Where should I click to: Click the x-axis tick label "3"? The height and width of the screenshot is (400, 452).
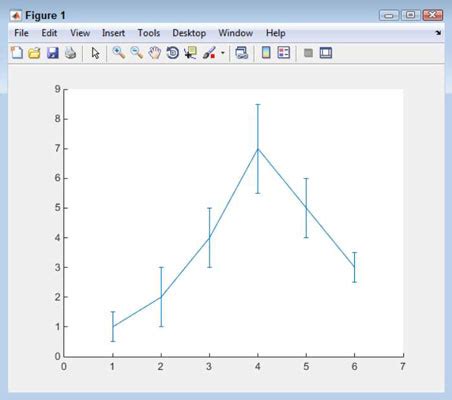click(x=209, y=367)
